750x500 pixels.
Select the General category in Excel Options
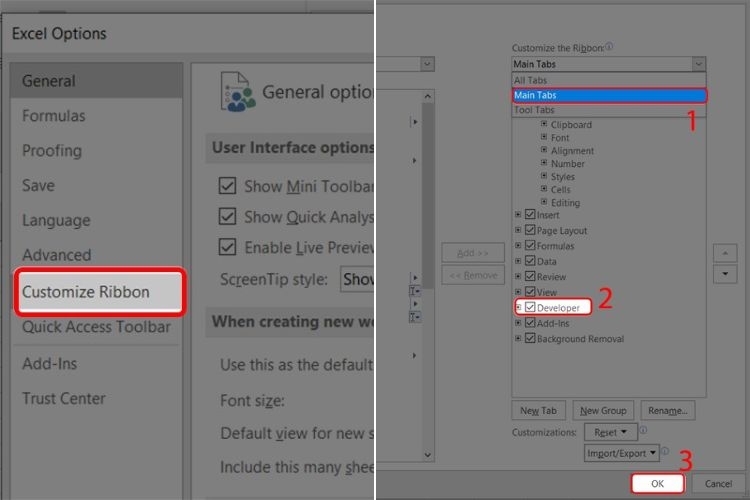click(x=96, y=81)
